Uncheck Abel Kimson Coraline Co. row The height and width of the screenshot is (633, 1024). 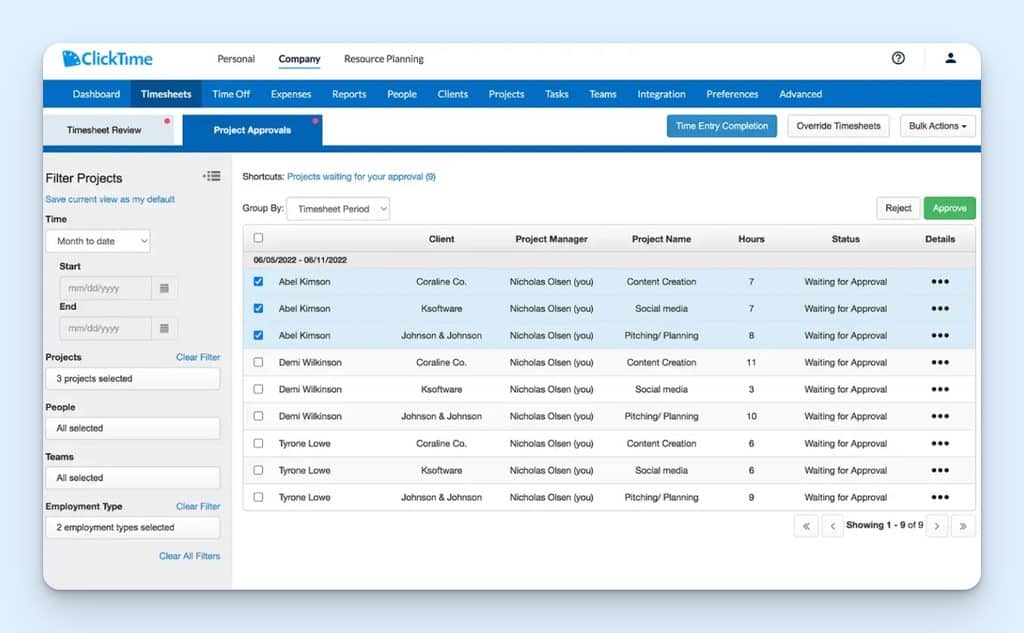pos(258,282)
